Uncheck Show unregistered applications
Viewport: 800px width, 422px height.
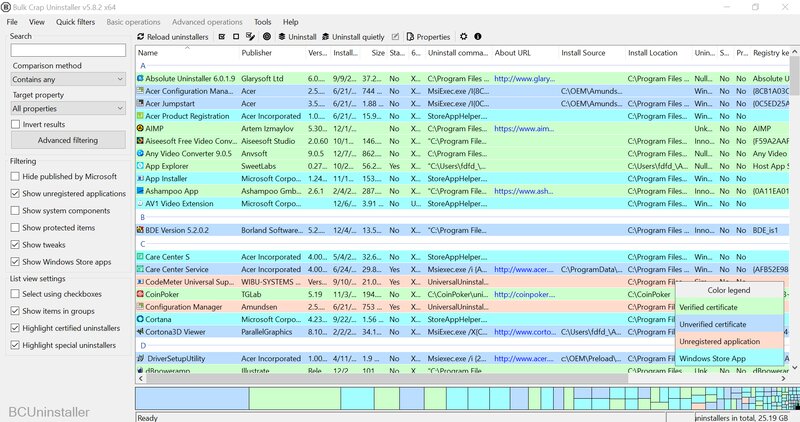[x=15, y=194]
